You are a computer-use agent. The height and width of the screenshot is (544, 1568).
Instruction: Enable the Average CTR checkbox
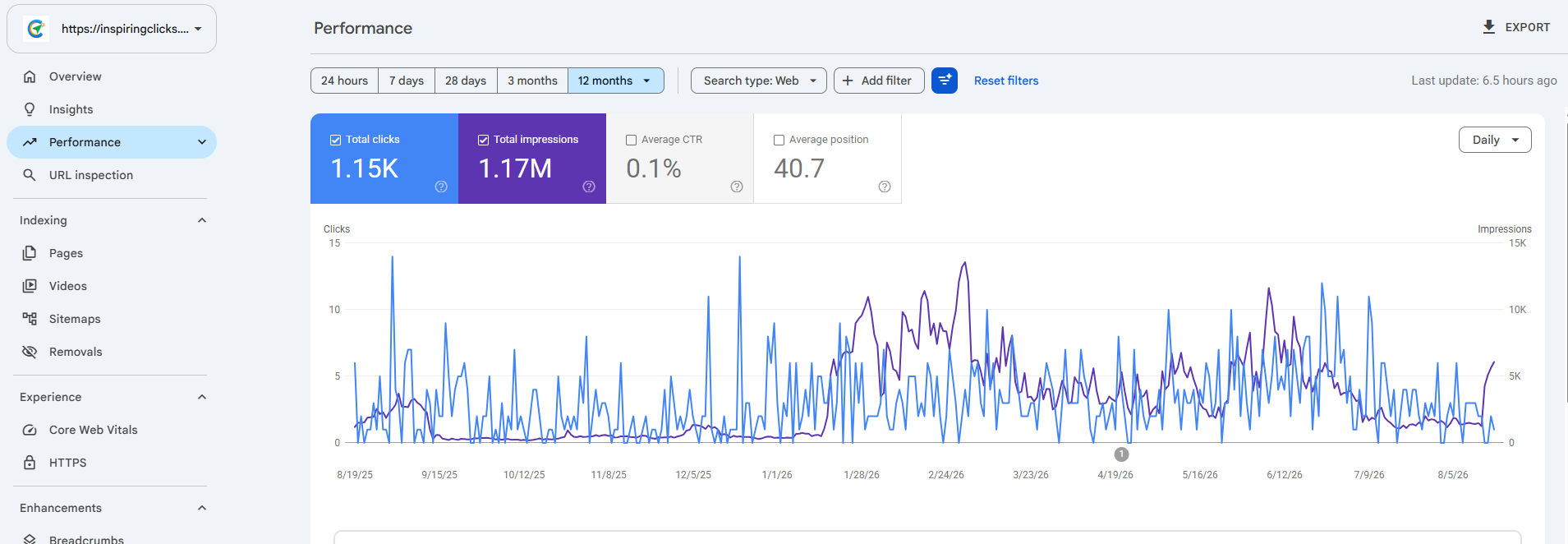tap(631, 140)
